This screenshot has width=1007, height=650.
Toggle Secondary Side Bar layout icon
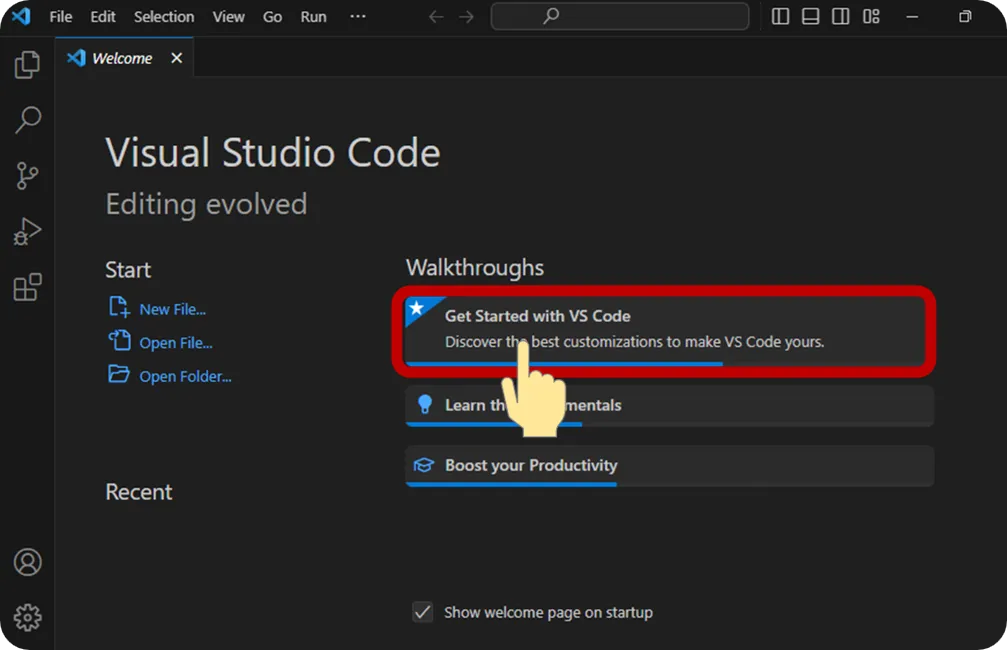coord(841,17)
